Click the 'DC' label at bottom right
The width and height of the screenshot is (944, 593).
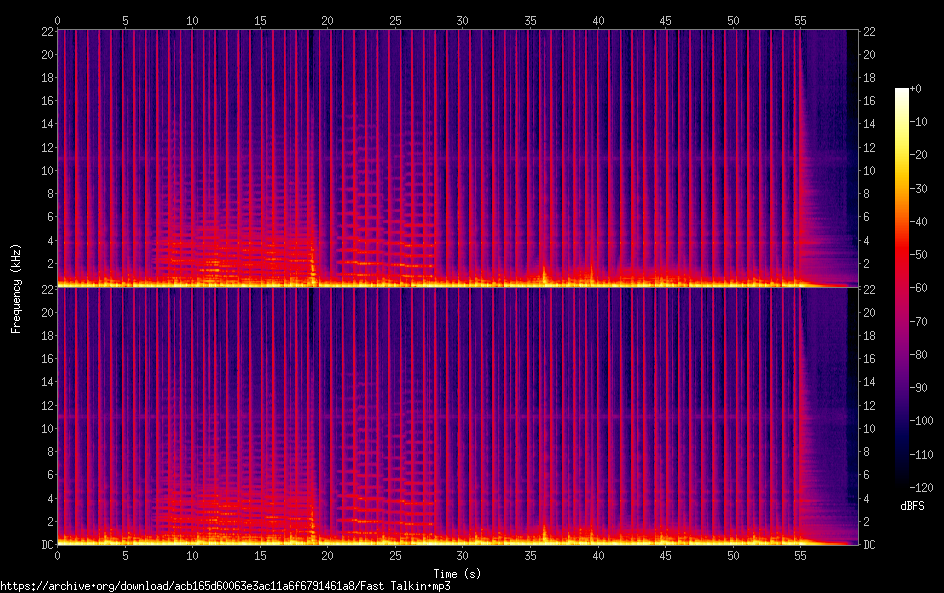coord(869,545)
